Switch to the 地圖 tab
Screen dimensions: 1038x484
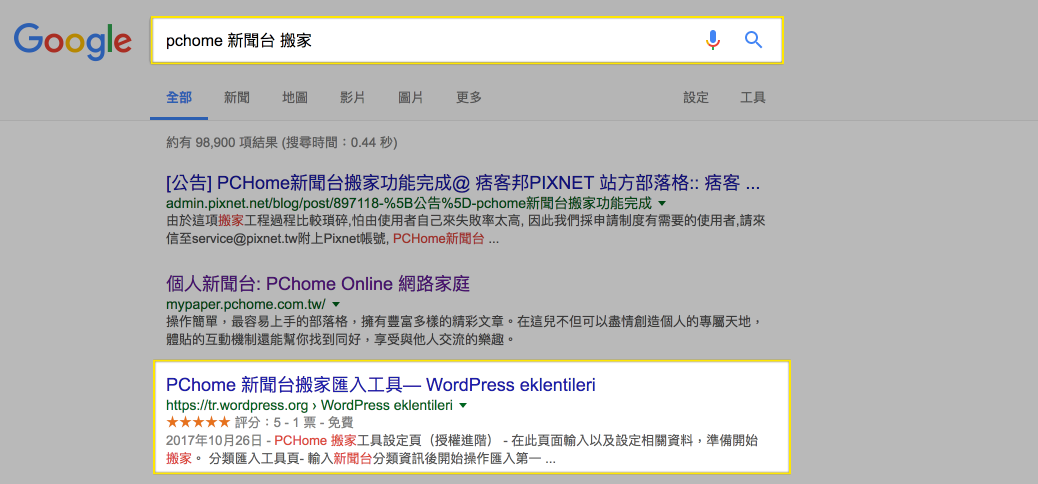(295, 98)
